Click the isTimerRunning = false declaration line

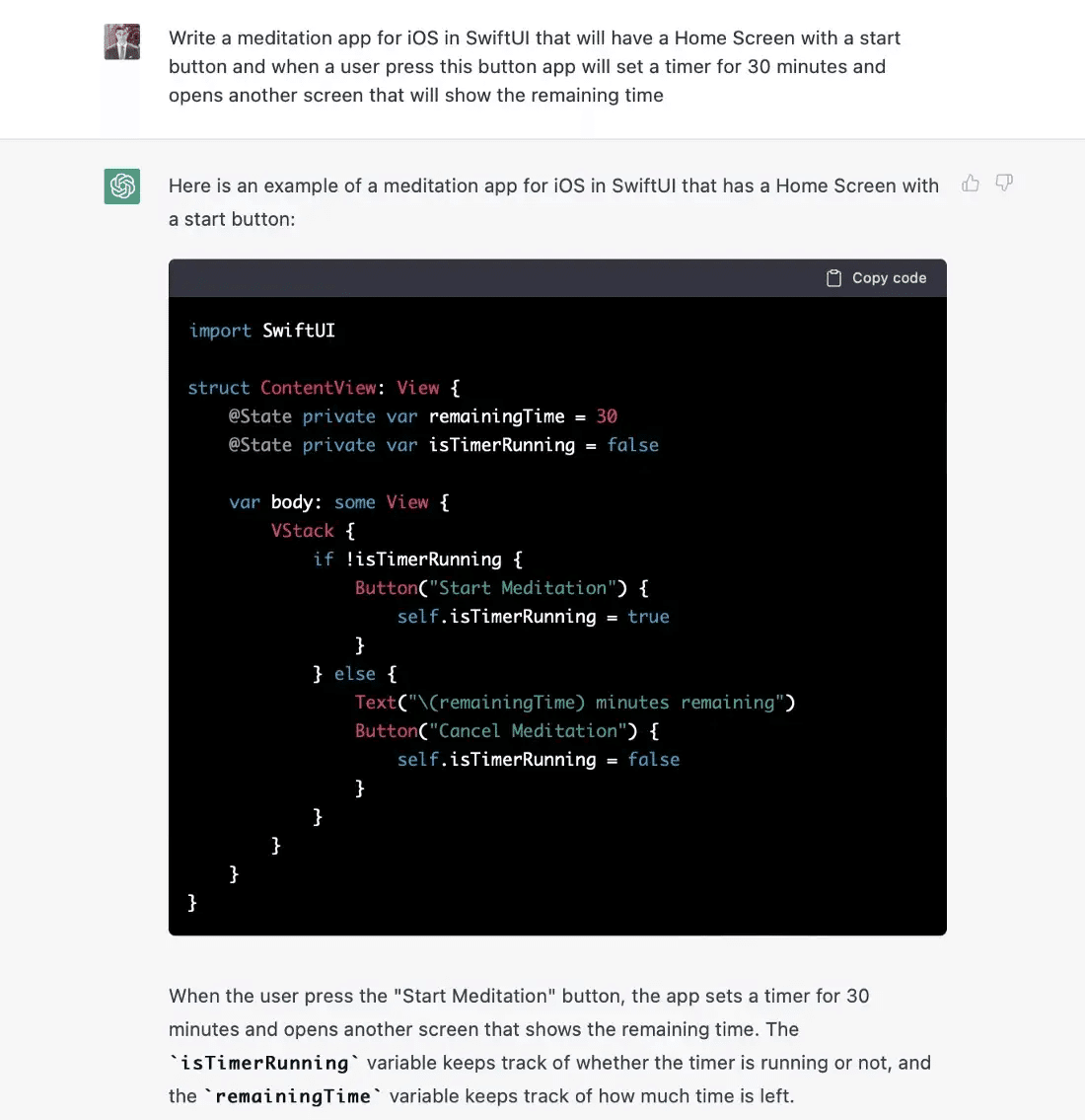443,445
